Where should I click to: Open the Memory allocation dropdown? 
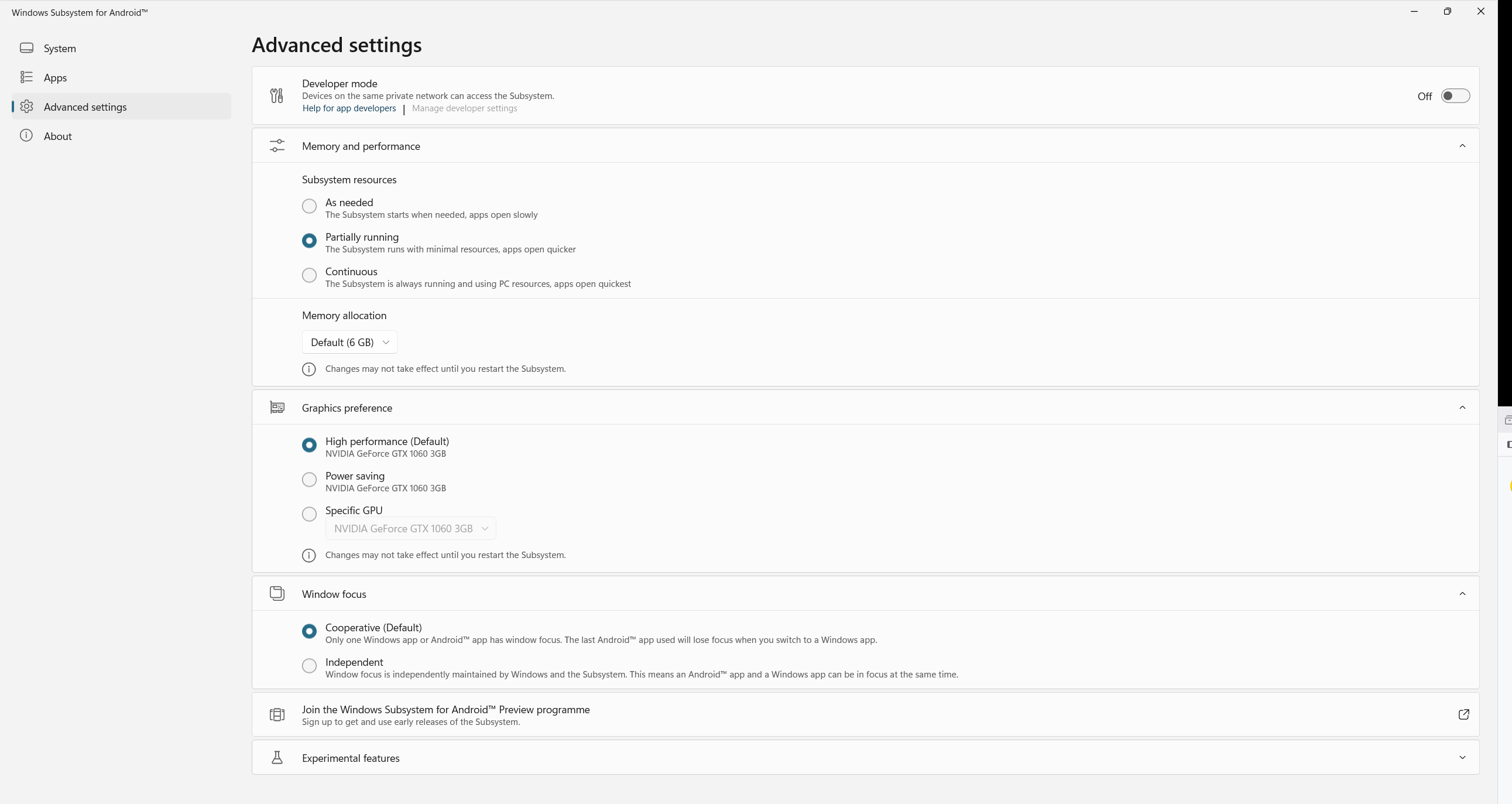[x=349, y=343]
